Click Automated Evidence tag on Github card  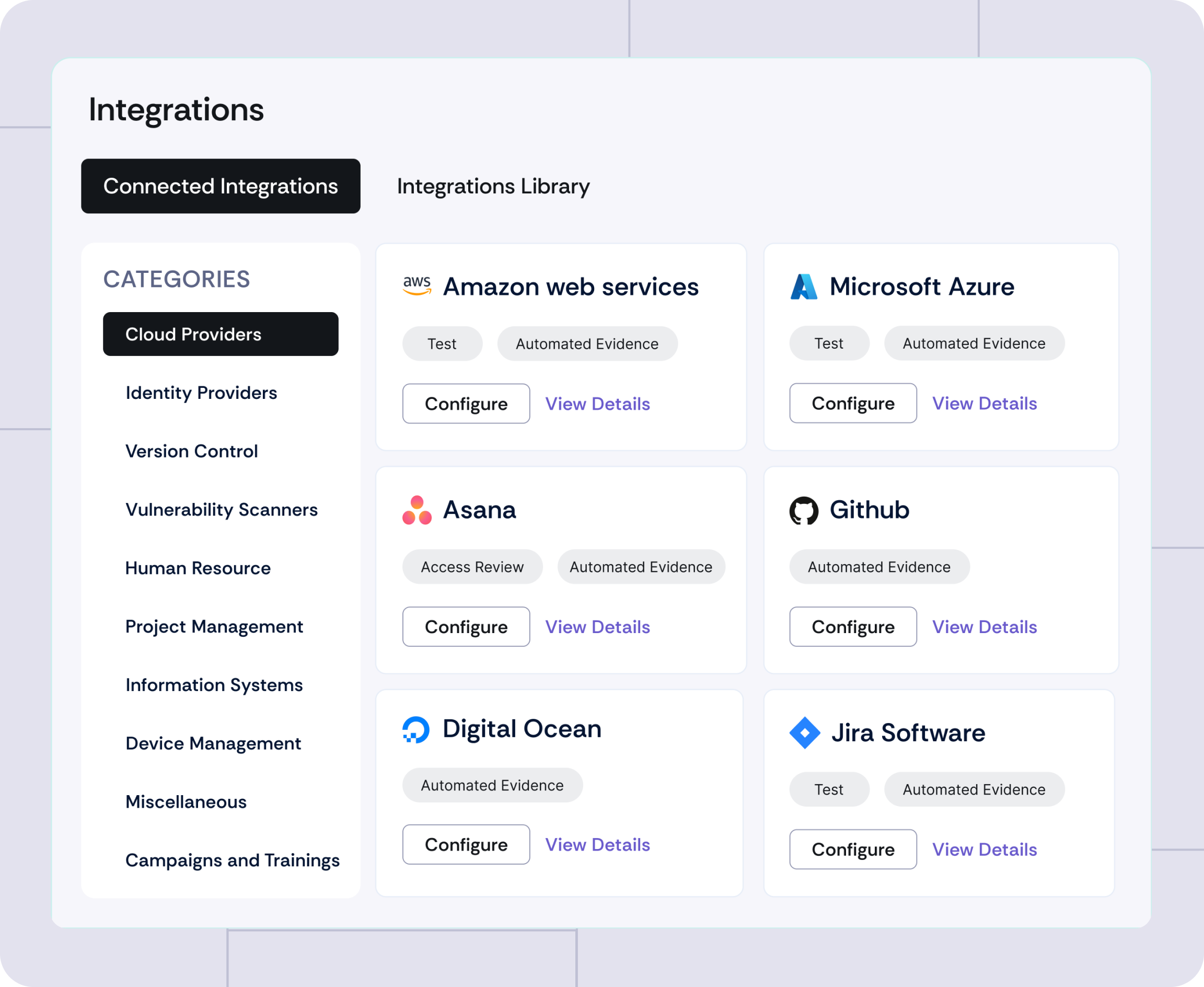(x=879, y=566)
